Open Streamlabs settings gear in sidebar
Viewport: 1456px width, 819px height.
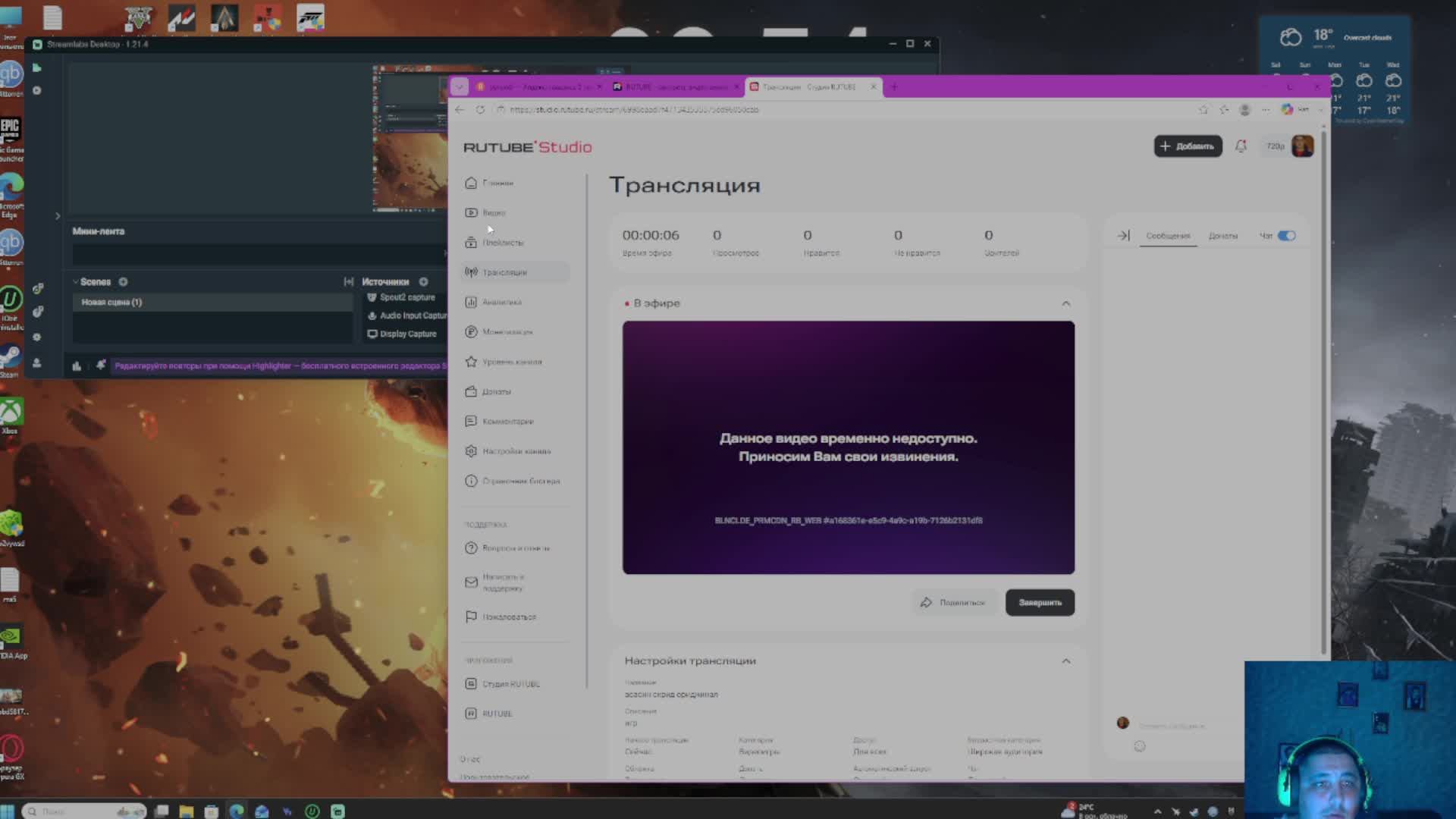[x=36, y=337]
